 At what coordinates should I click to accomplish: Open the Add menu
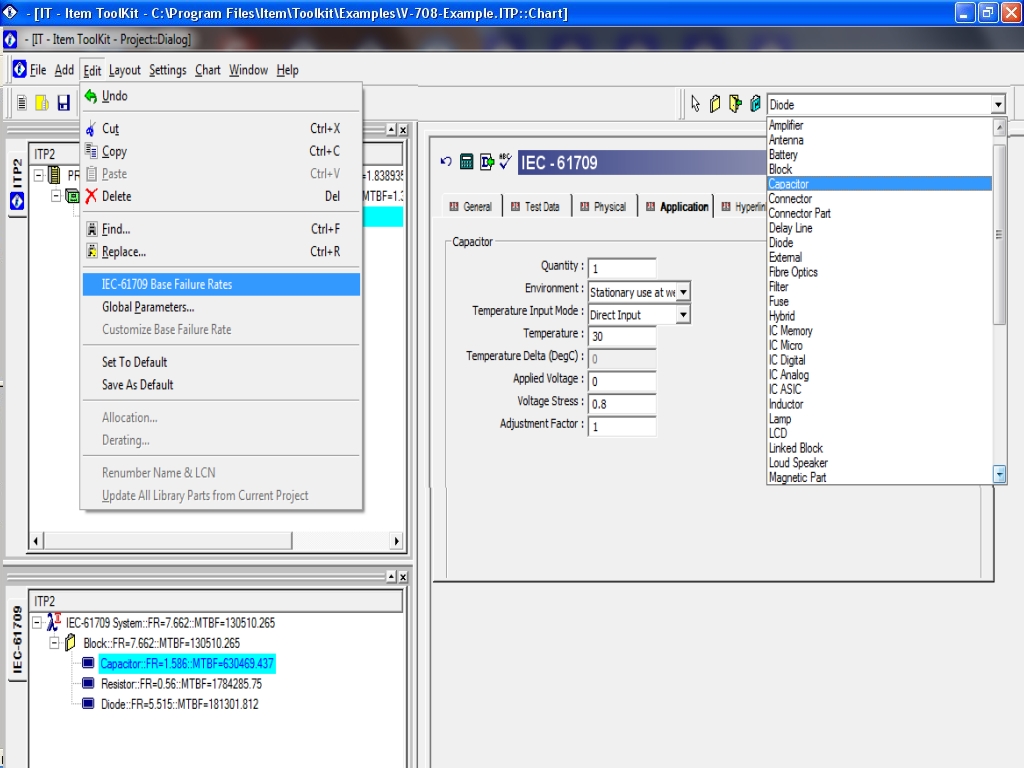(64, 70)
